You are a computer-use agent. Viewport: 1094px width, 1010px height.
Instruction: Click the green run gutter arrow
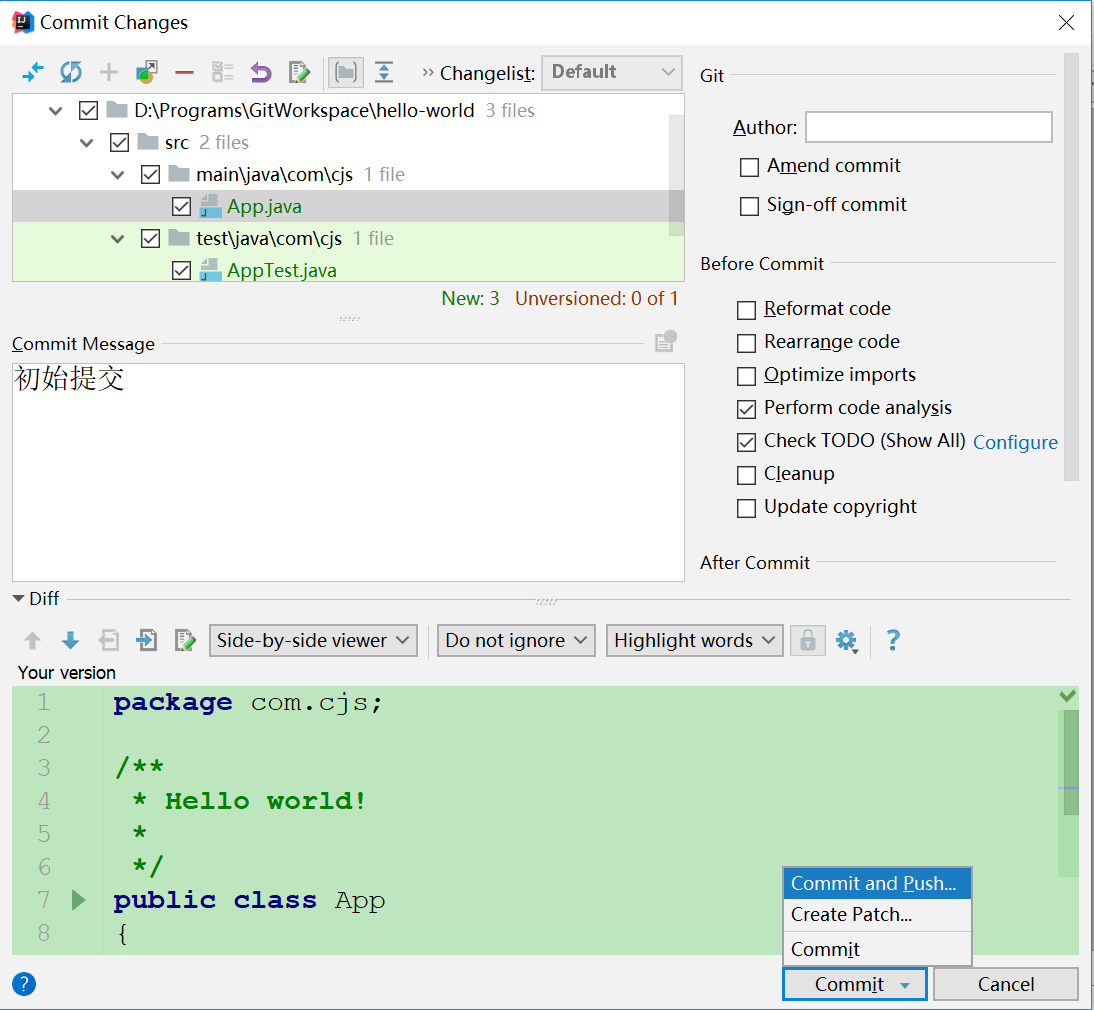[79, 900]
